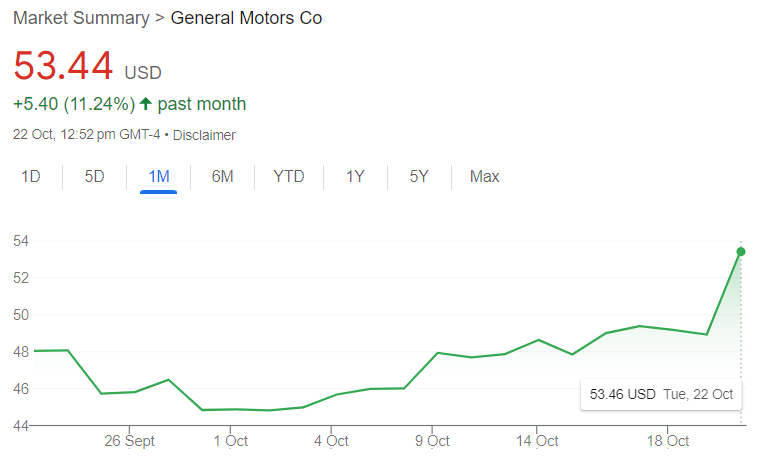Screen dimensions: 775x458
Task: Open the Disclaimer link
Action: 204,135
